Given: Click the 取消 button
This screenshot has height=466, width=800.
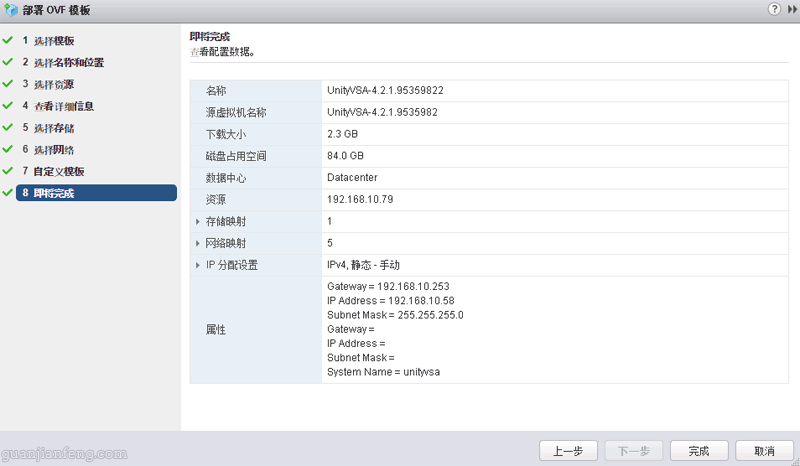Looking at the screenshot, I should [764, 451].
